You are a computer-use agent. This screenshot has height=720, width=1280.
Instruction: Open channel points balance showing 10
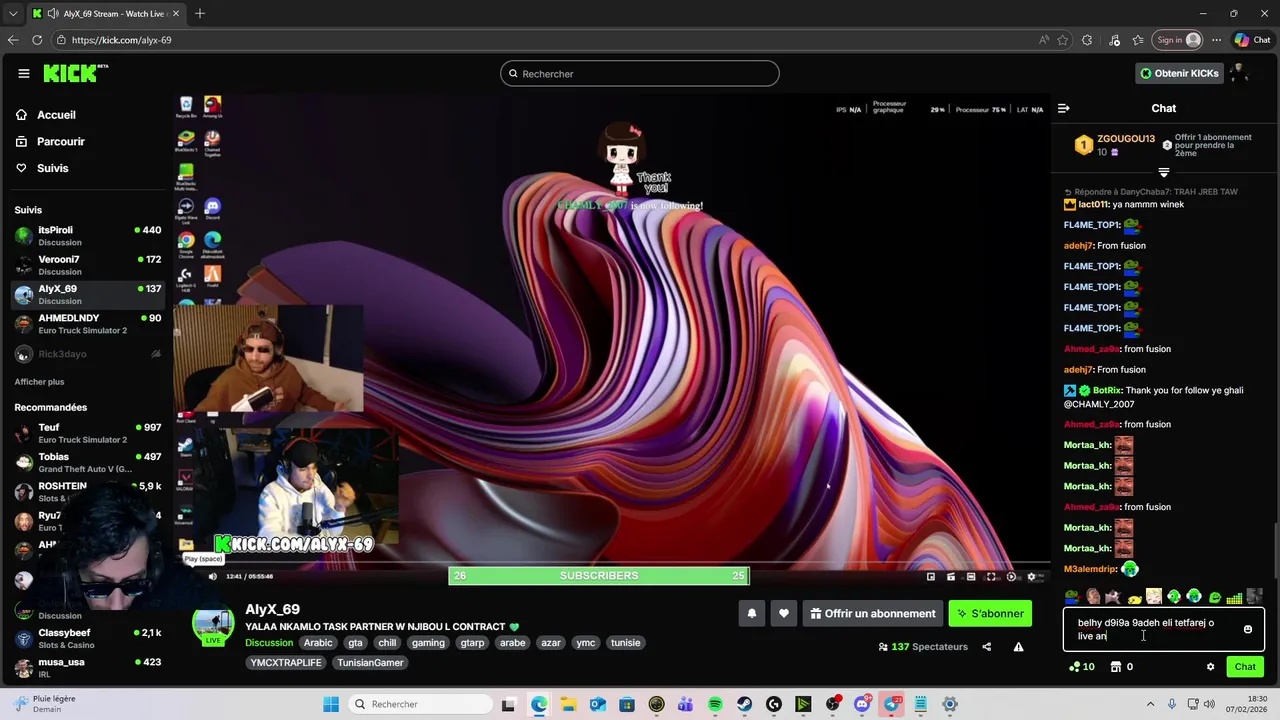pos(1082,667)
